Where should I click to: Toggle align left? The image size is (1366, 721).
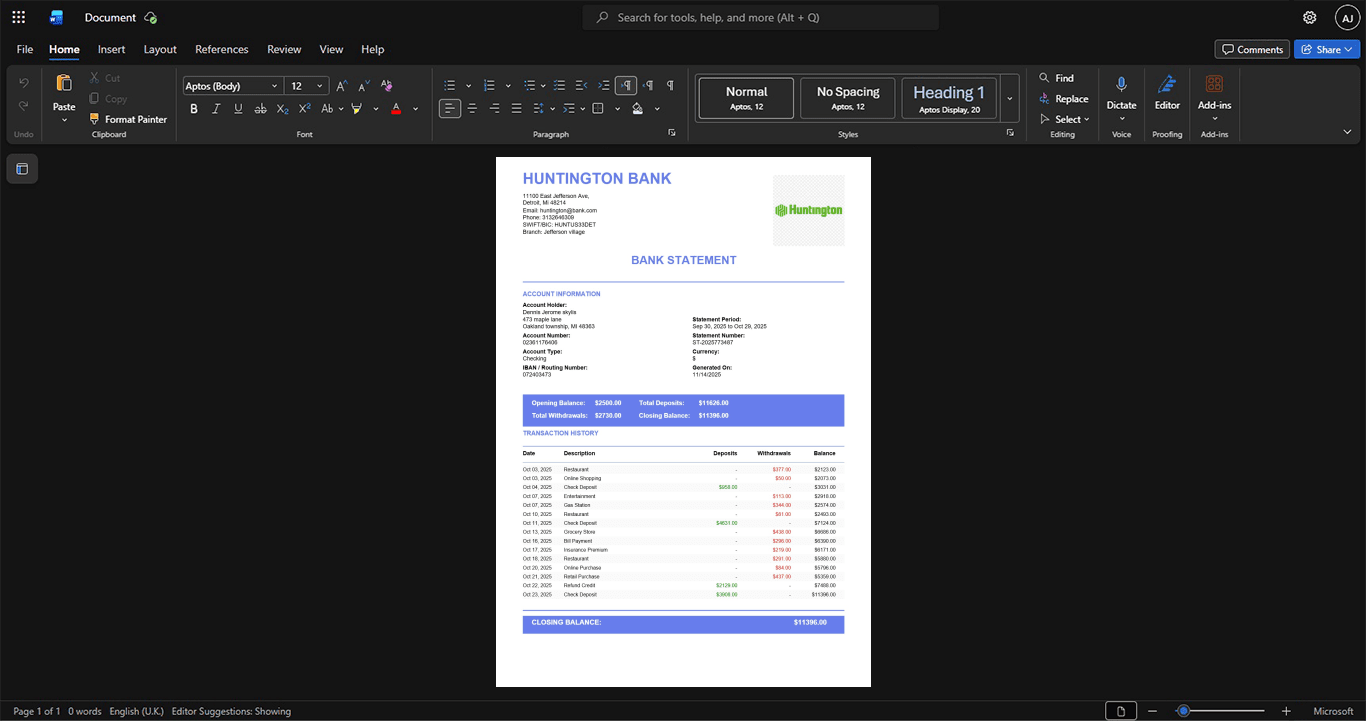tap(450, 108)
